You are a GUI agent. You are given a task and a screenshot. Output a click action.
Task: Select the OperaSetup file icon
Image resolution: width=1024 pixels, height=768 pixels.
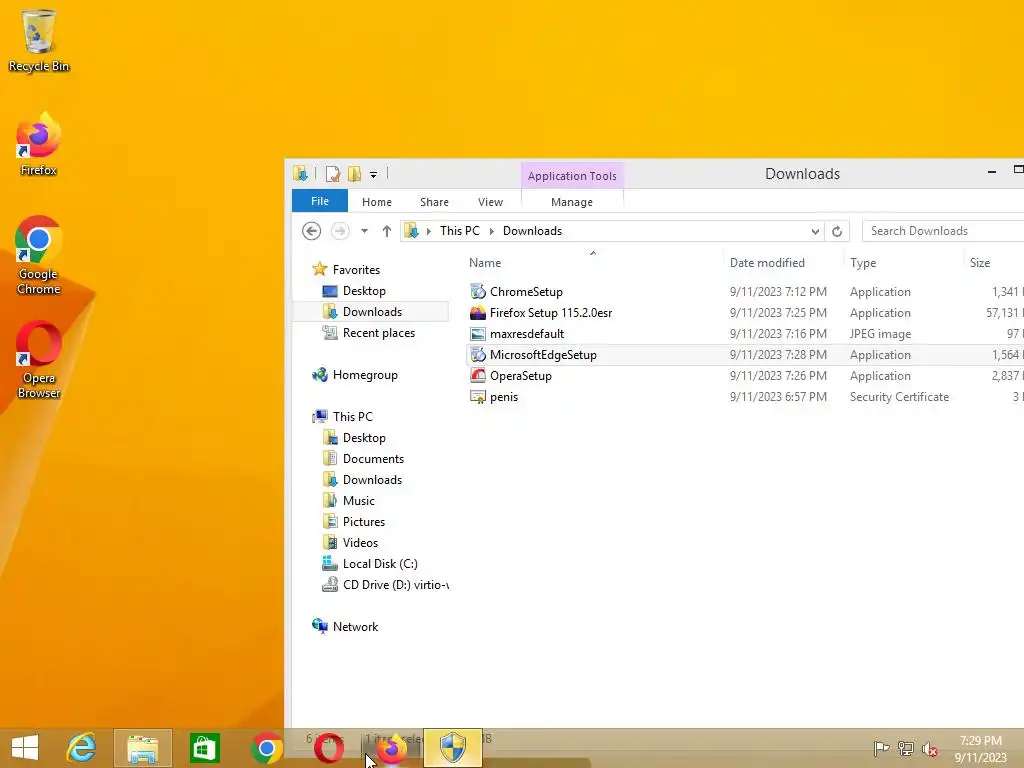point(478,376)
